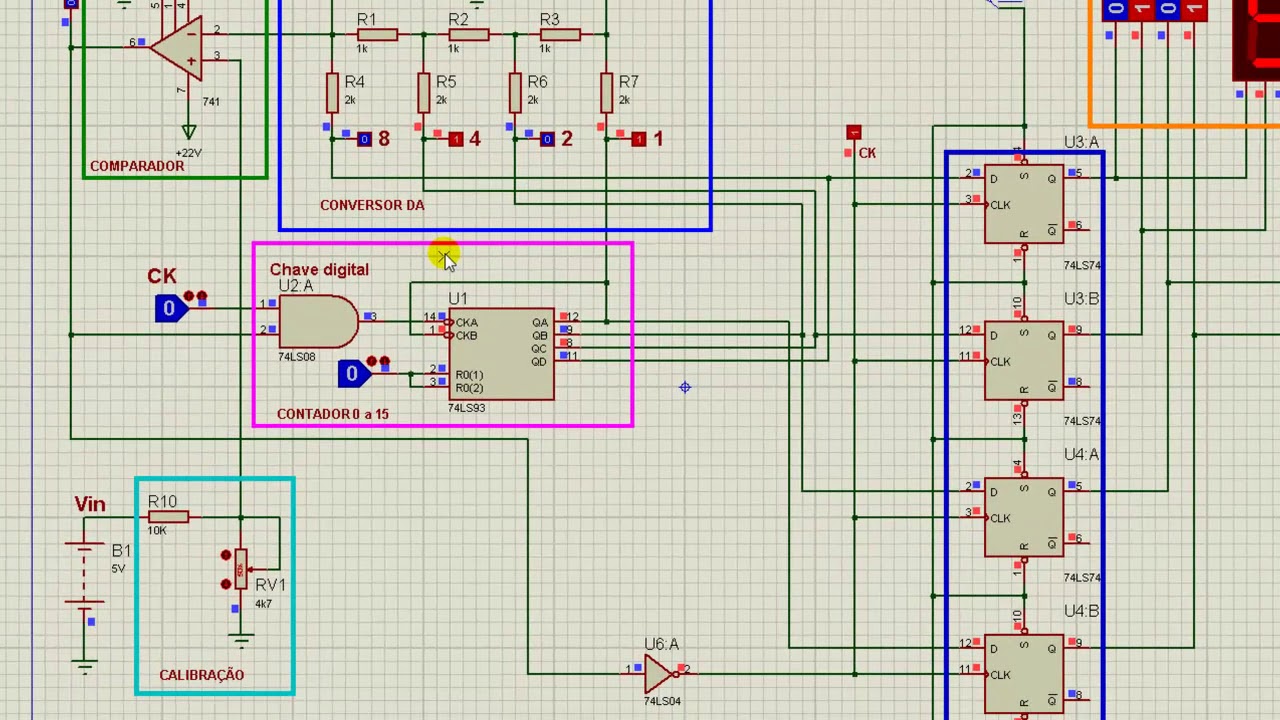
Task: Click the U3:A reference label
Action: coord(1081,143)
